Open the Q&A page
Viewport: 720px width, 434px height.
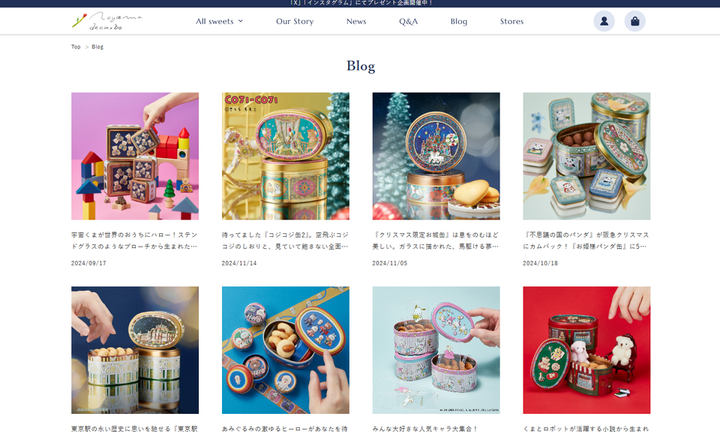[408, 21]
